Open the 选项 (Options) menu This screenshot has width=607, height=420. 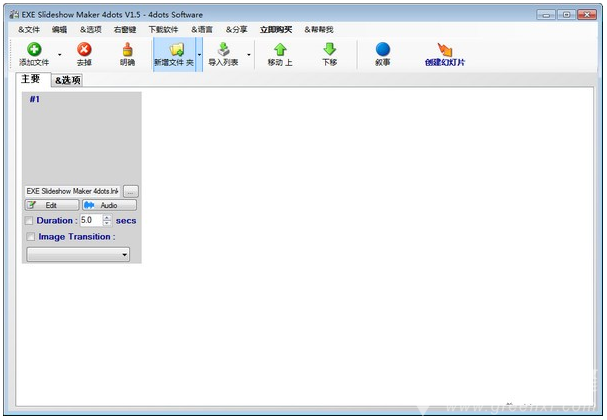pyautogui.click(x=91, y=29)
